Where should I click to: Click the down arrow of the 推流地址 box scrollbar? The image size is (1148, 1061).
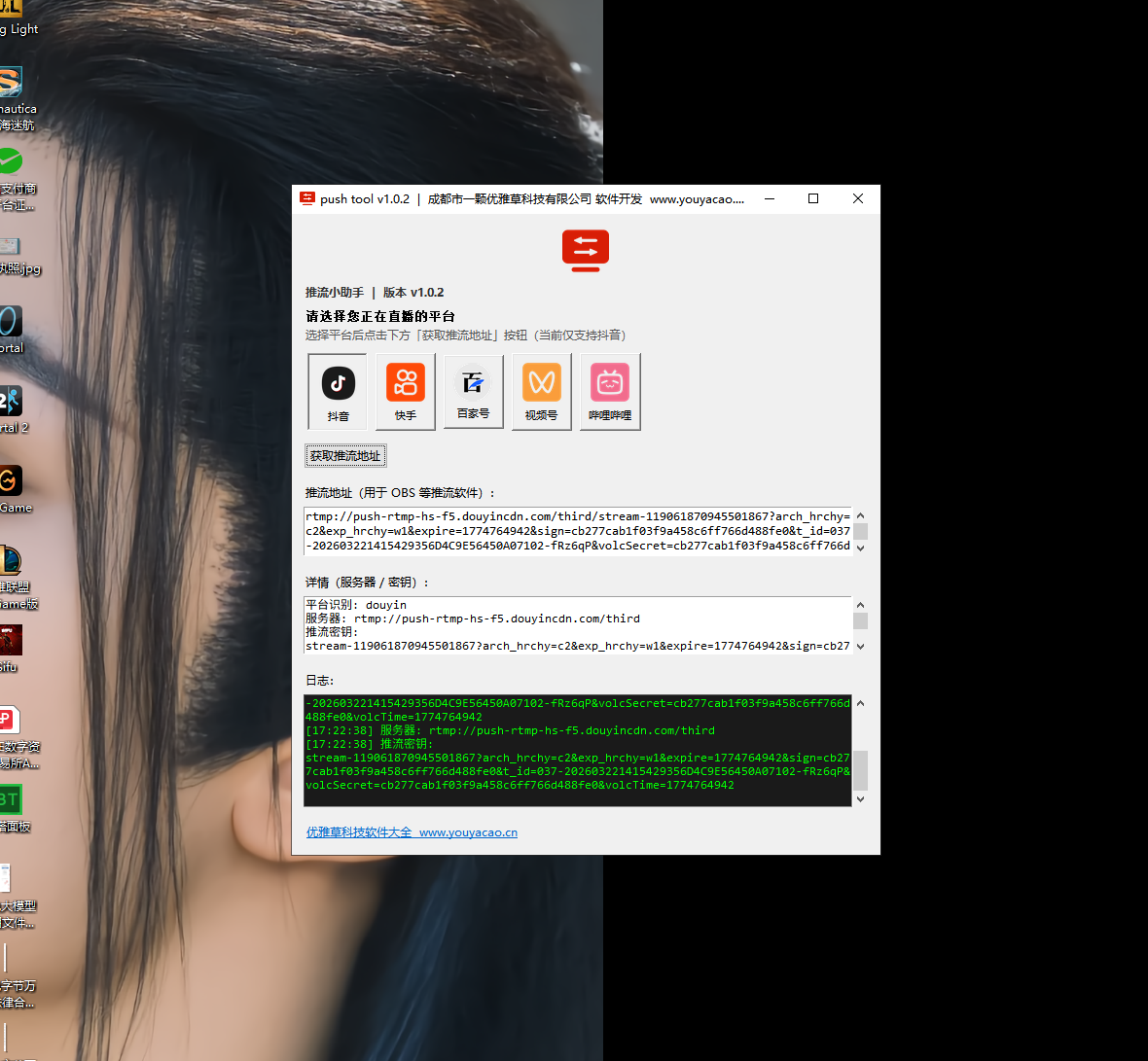pos(861,548)
